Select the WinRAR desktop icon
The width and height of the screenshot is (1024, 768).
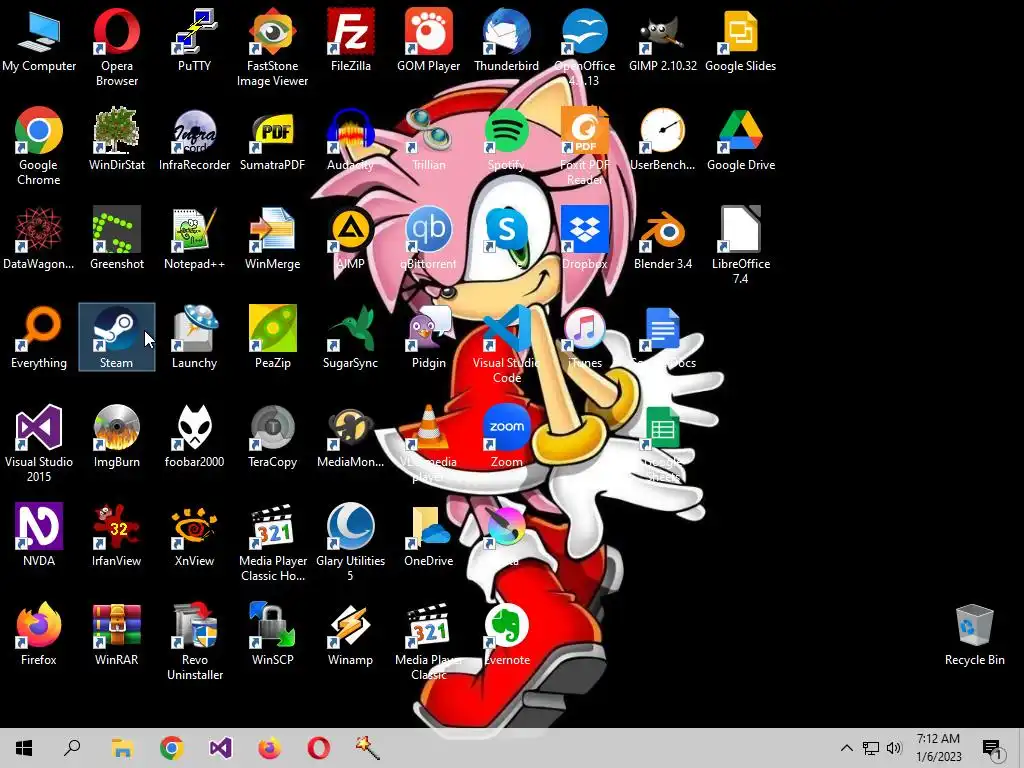116,626
